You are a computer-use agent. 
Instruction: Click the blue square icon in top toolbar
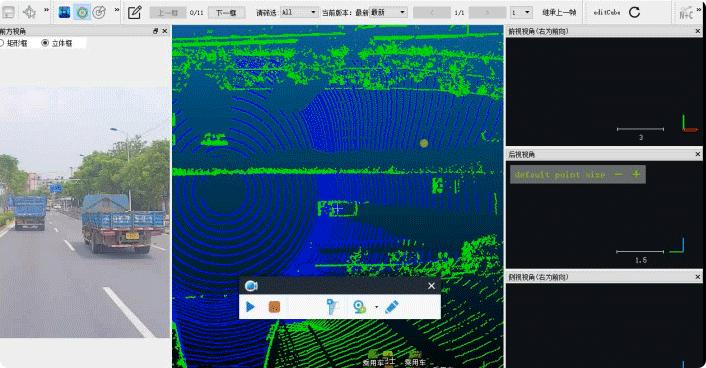[x=64, y=12]
